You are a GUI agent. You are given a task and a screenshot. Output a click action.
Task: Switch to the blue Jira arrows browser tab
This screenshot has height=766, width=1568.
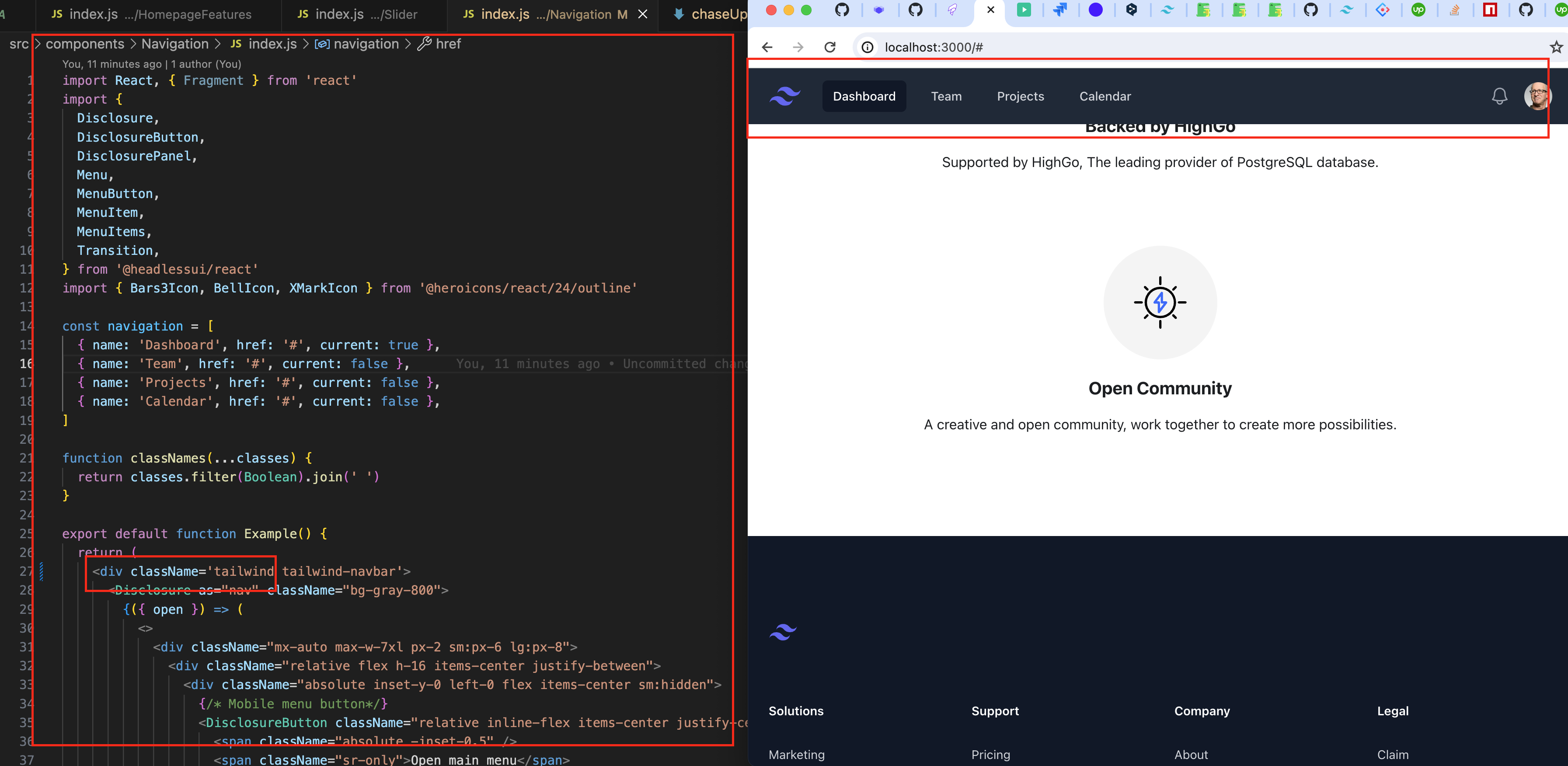click(1060, 10)
